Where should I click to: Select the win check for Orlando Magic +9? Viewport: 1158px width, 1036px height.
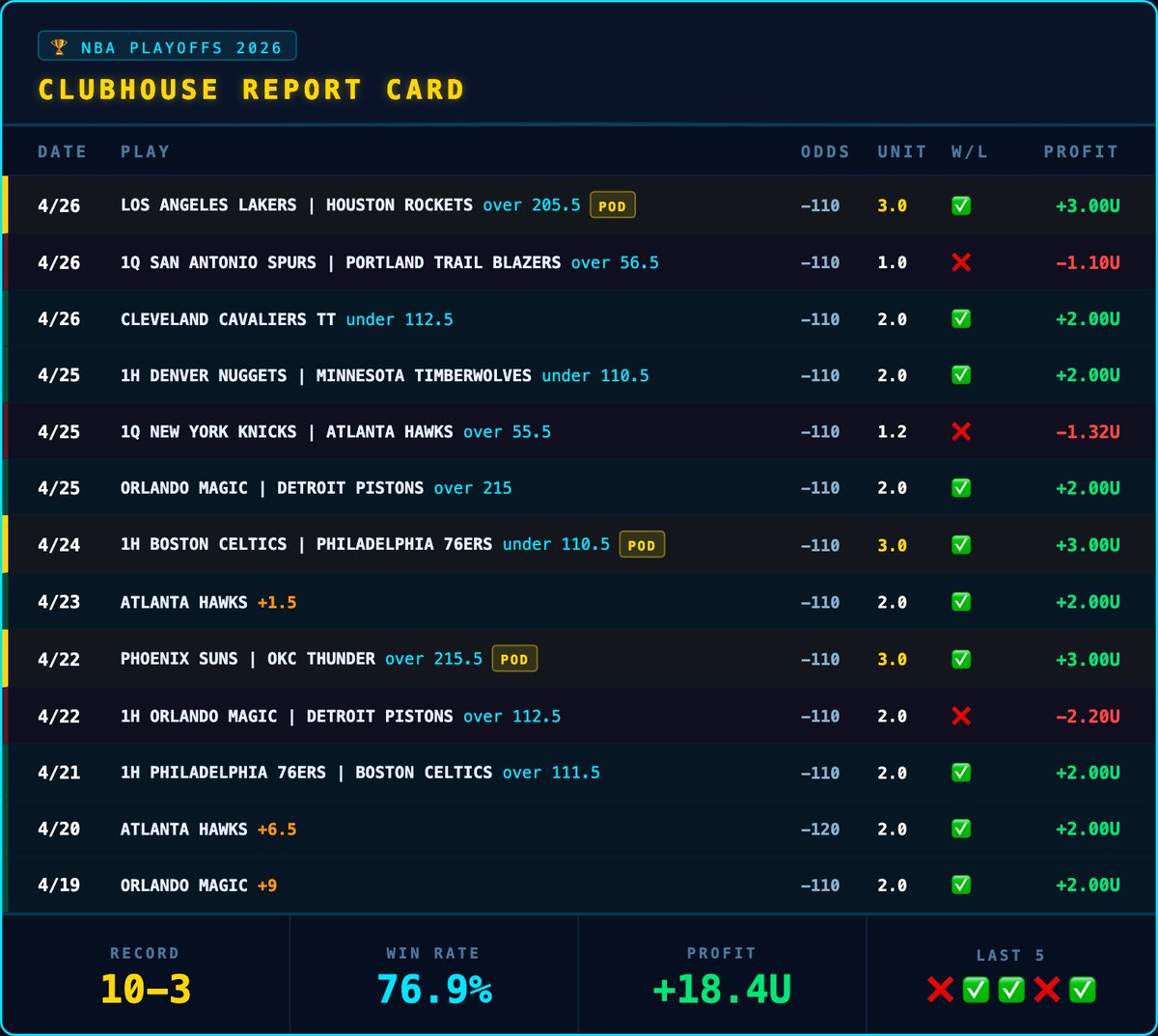[961, 886]
